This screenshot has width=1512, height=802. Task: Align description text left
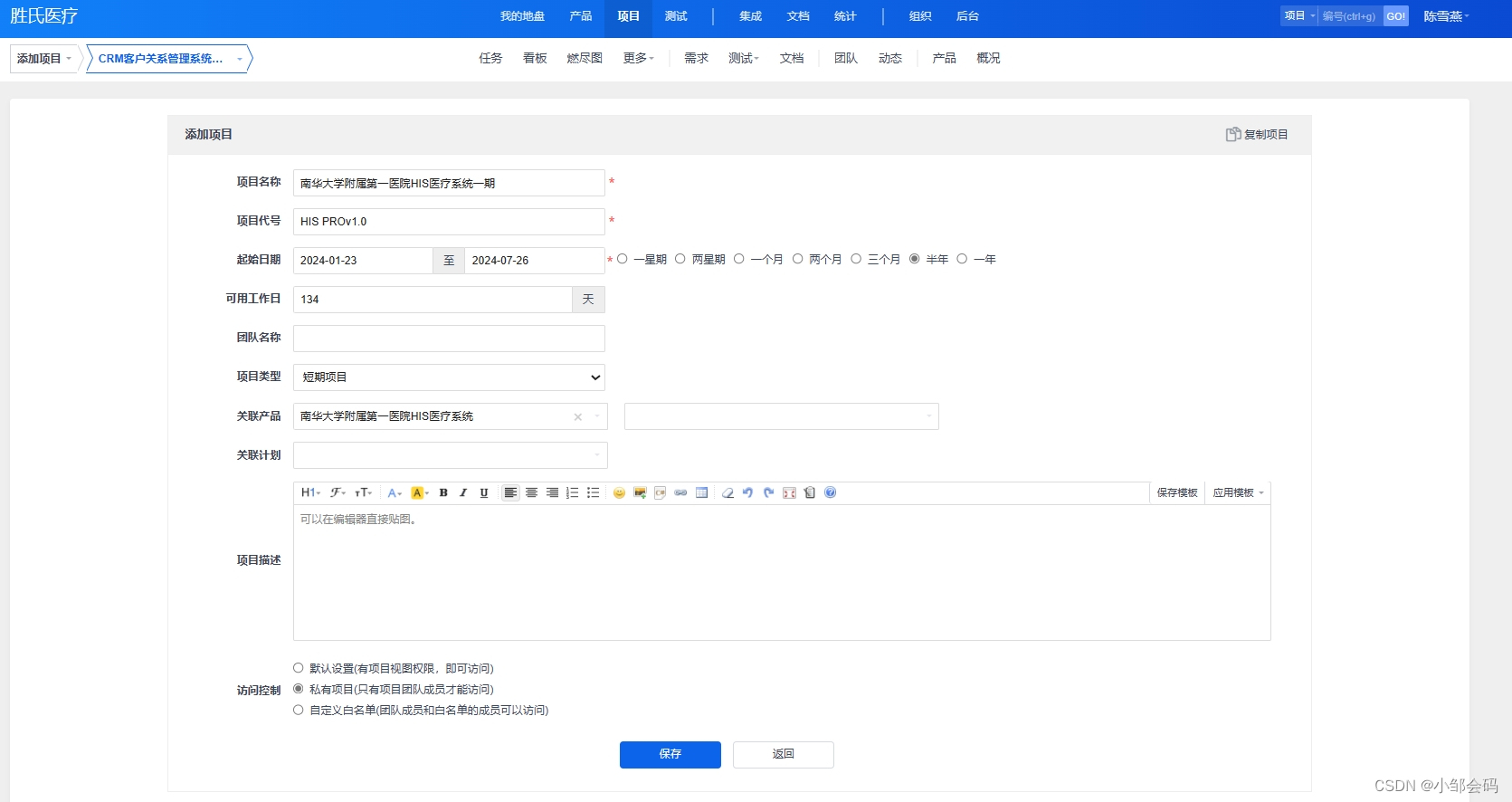click(510, 492)
